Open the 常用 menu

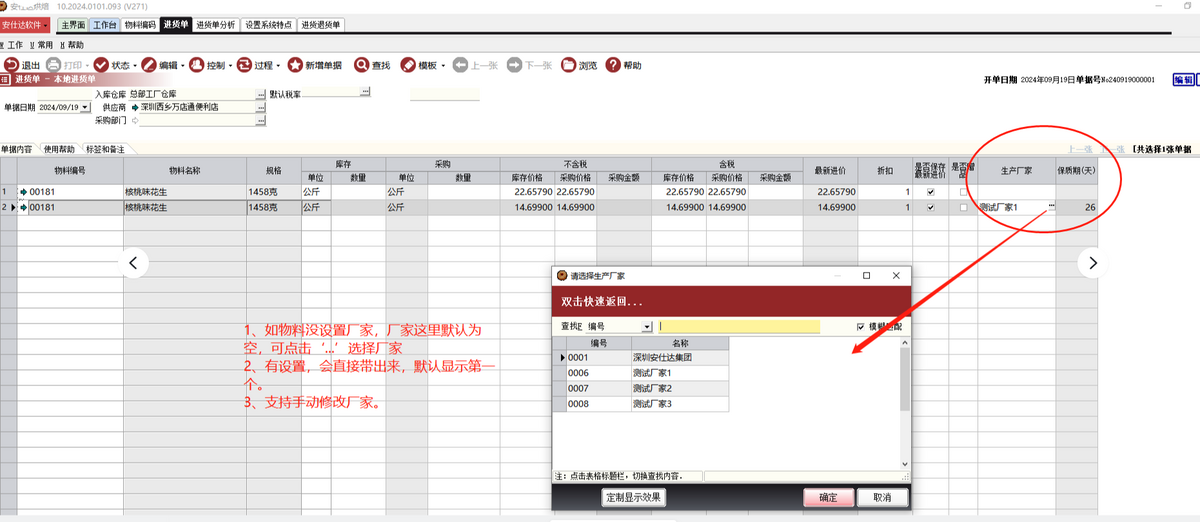42,44
